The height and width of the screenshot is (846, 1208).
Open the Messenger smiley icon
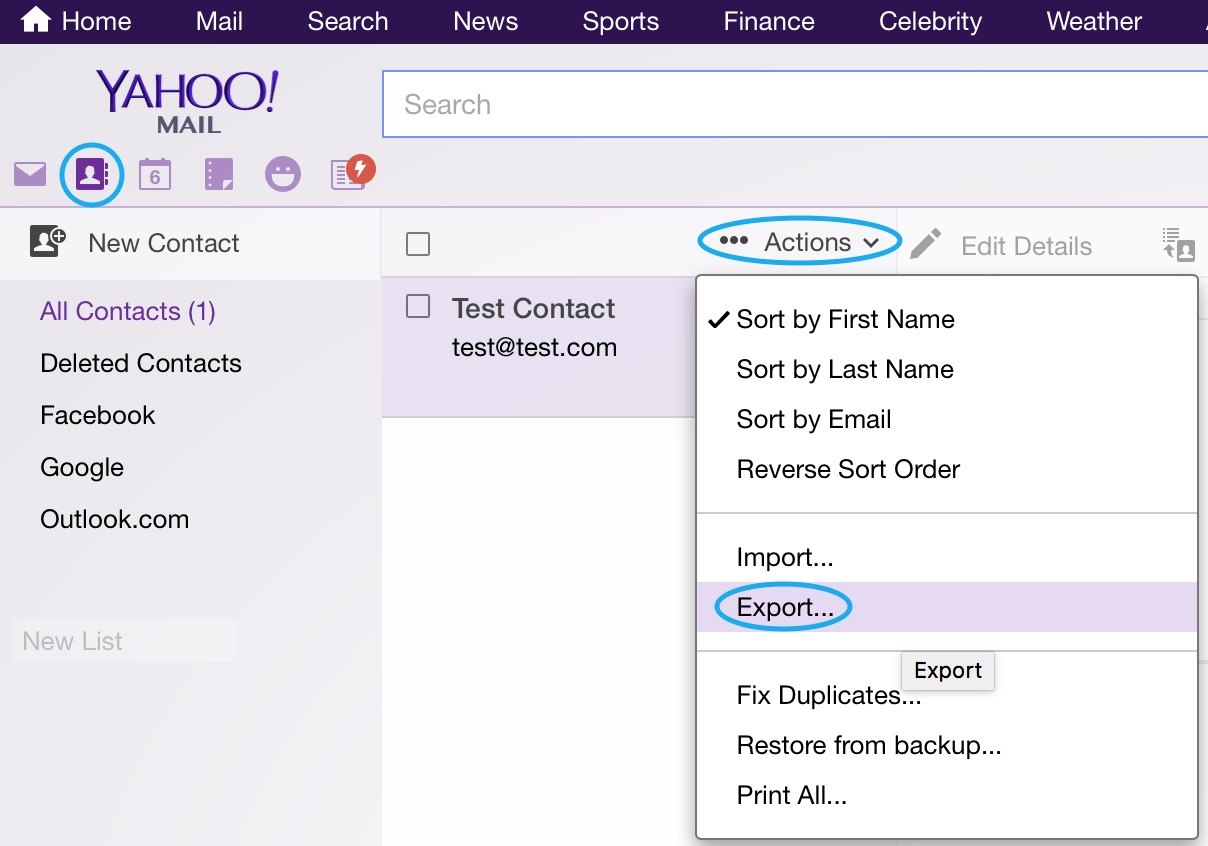[283, 175]
